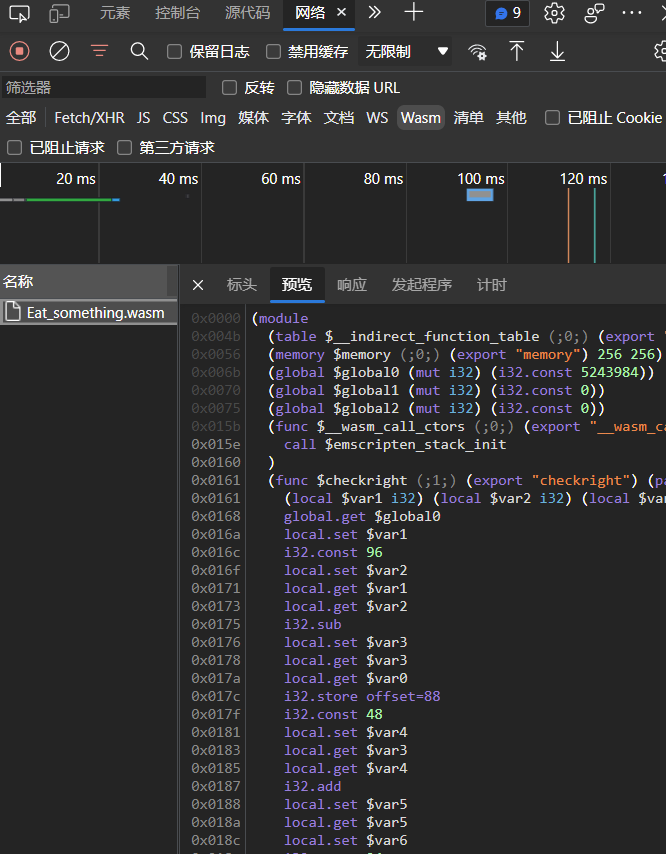
Task: Open network conditions wifi icon
Action: pos(478,52)
